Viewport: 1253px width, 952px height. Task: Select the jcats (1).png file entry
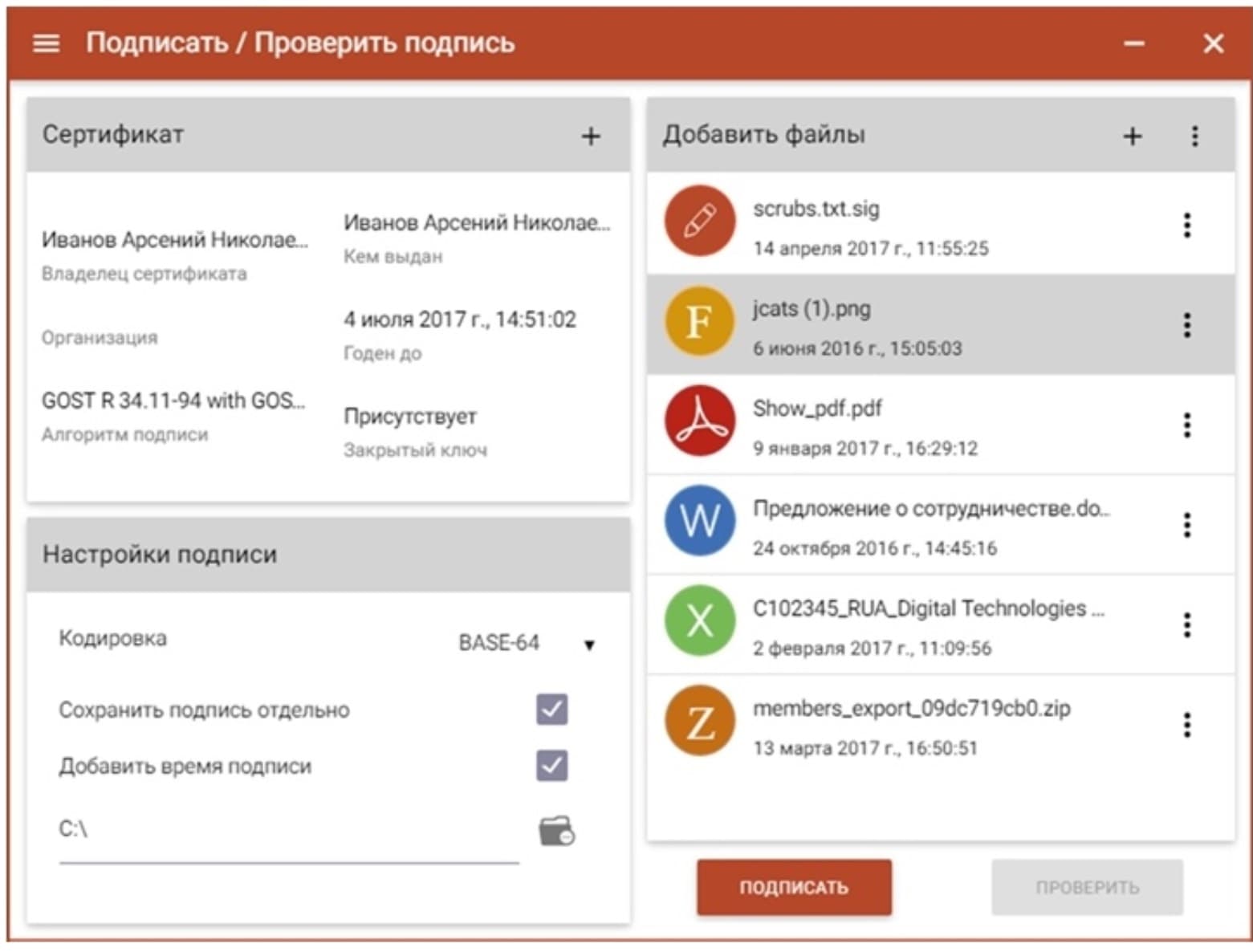tap(930, 326)
